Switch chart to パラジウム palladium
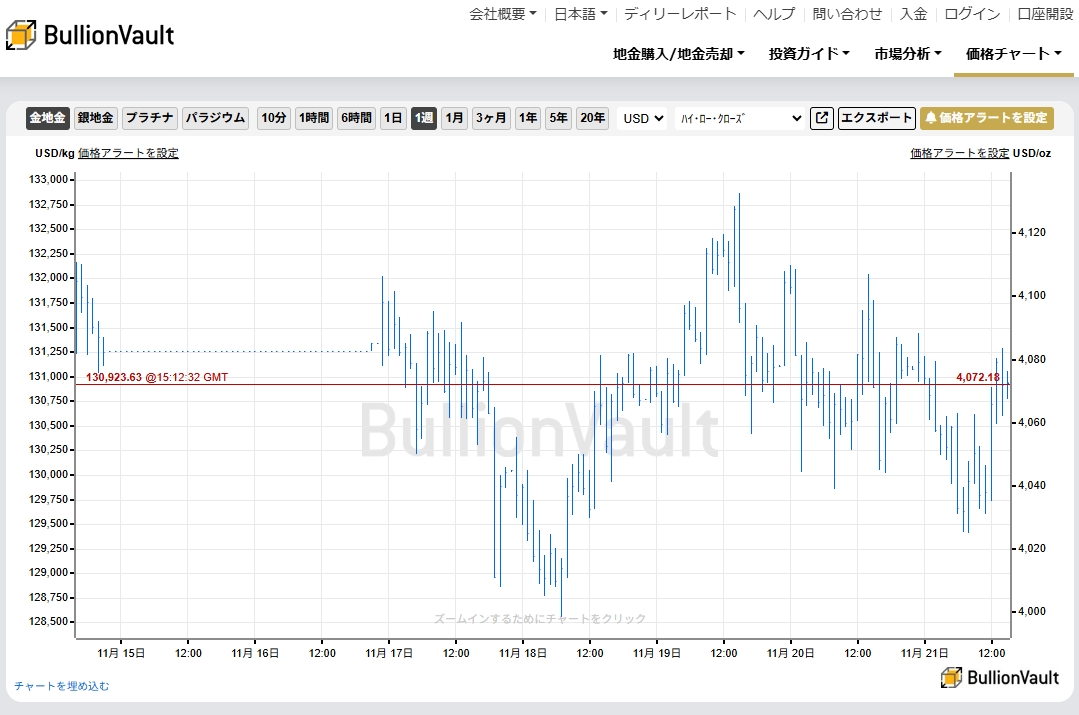 click(214, 118)
